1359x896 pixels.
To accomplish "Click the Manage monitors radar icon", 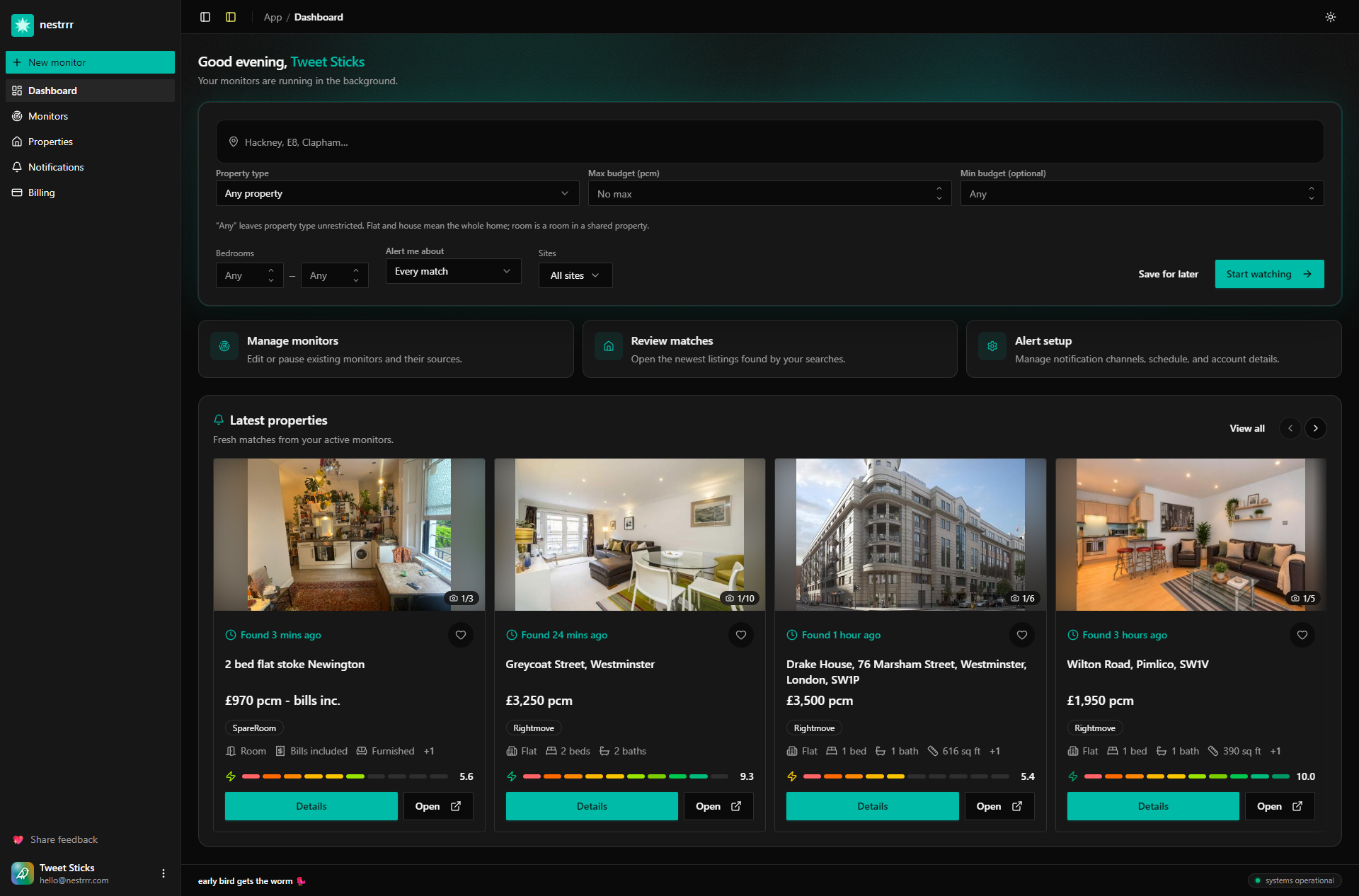I will click(224, 346).
